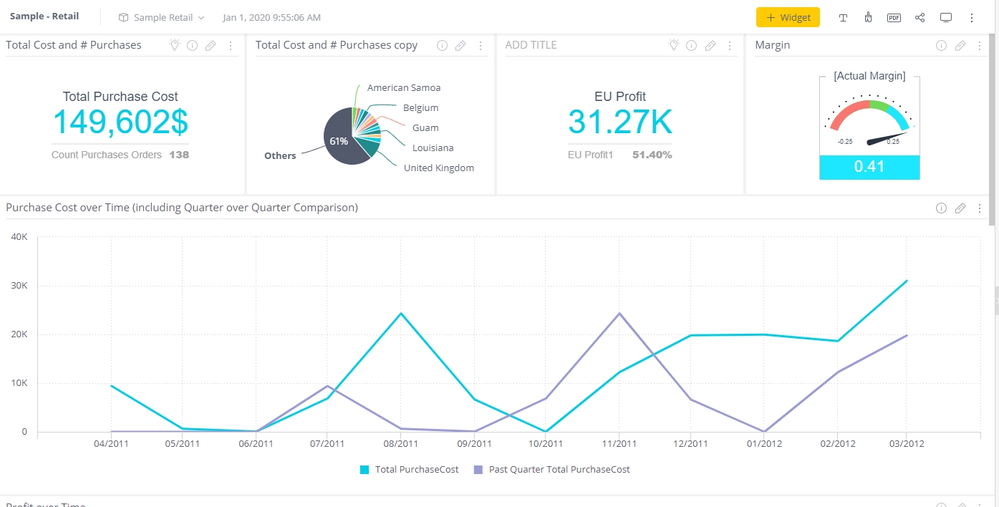Toggle Past Quarter Total PurchaseCost legend series
The image size is (999, 507).
tap(552, 469)
